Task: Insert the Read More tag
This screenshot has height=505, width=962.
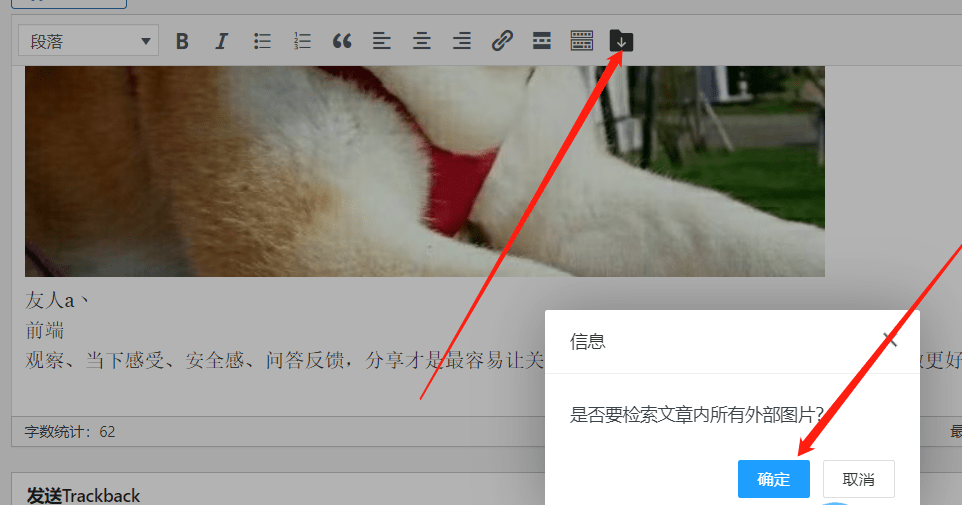Action: click(542, 41)
